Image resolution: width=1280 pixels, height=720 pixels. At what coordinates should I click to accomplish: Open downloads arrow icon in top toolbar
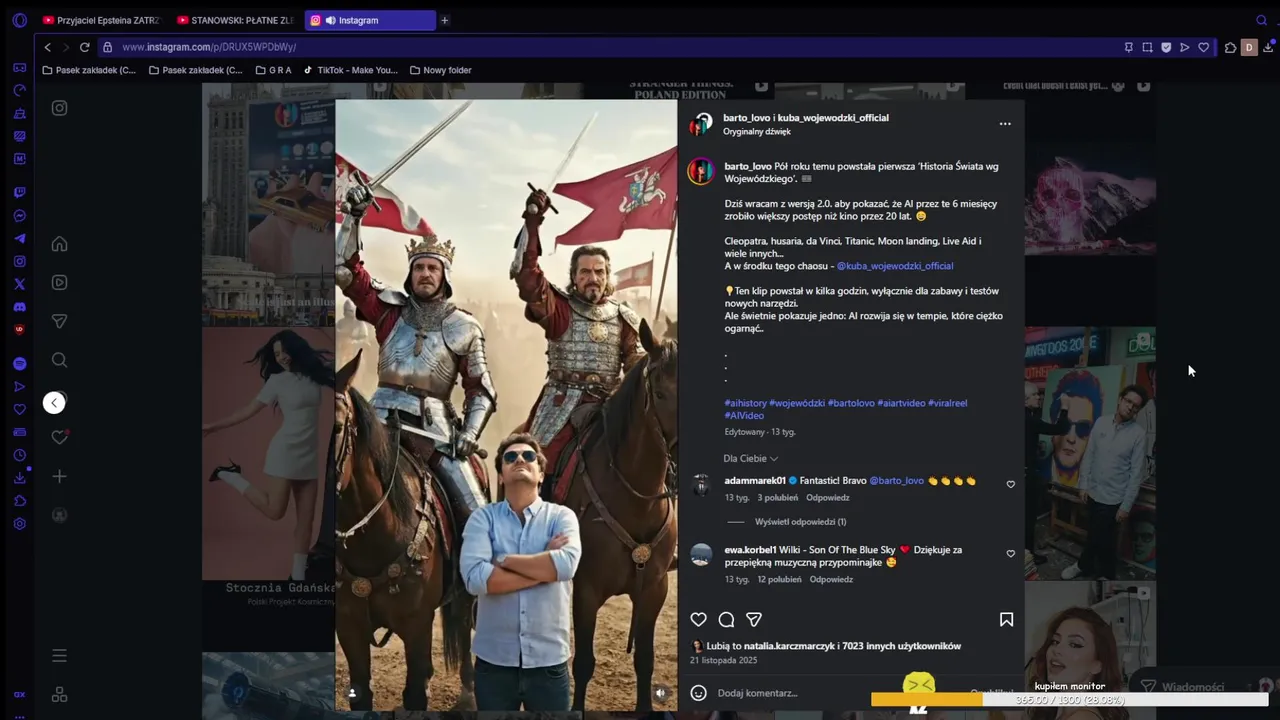pyautogui.click(x=1268, y=47)
